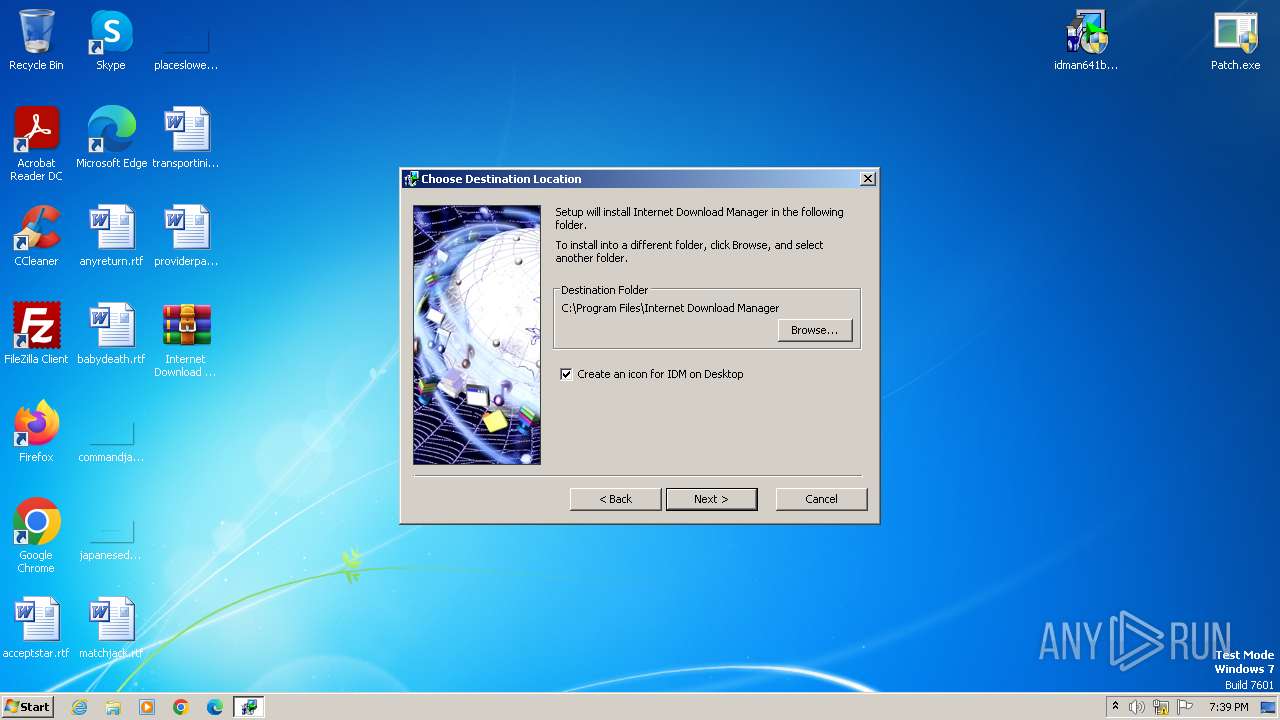Go to previous step with Back
The height and width of the screenshot is (720, 1280).
[x=615, y=499]
